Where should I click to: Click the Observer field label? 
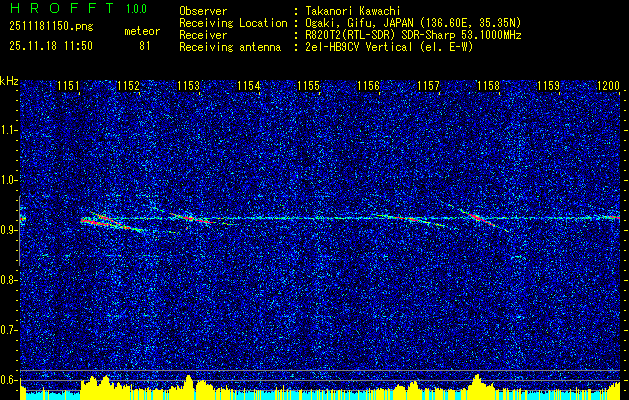point(203,11)
